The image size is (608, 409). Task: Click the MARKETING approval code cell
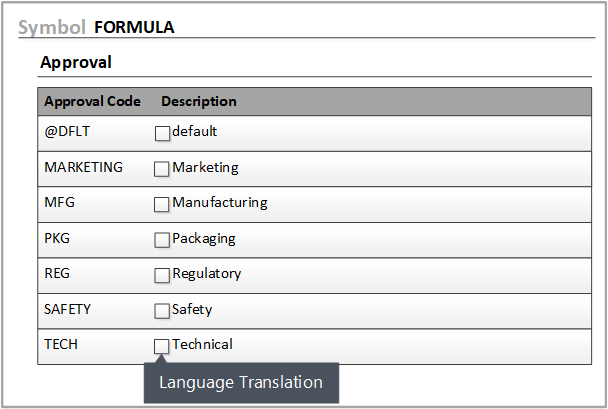click(83, 167)
